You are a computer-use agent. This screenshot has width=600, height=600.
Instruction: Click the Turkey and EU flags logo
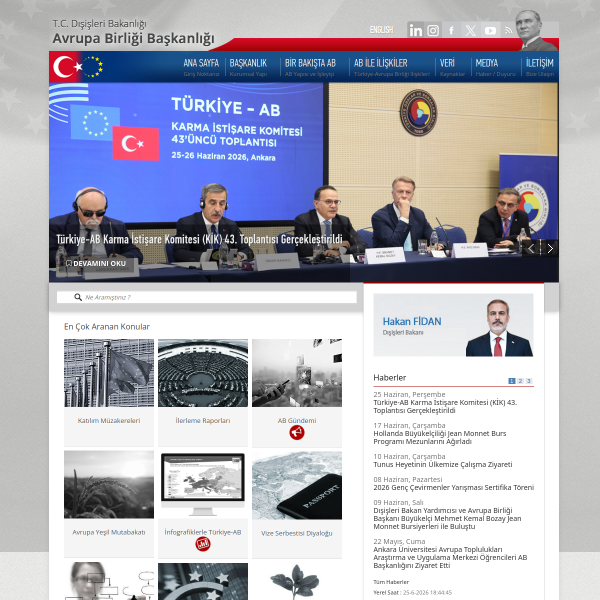78,67
